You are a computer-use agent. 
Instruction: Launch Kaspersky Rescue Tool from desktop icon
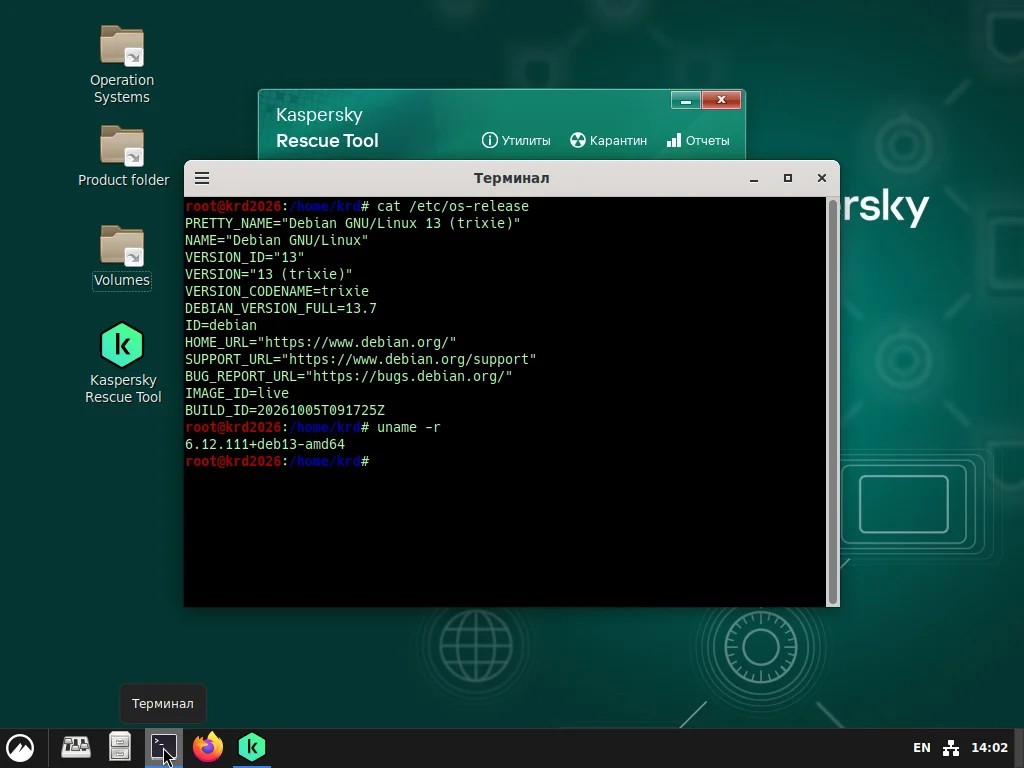point(122,363)
